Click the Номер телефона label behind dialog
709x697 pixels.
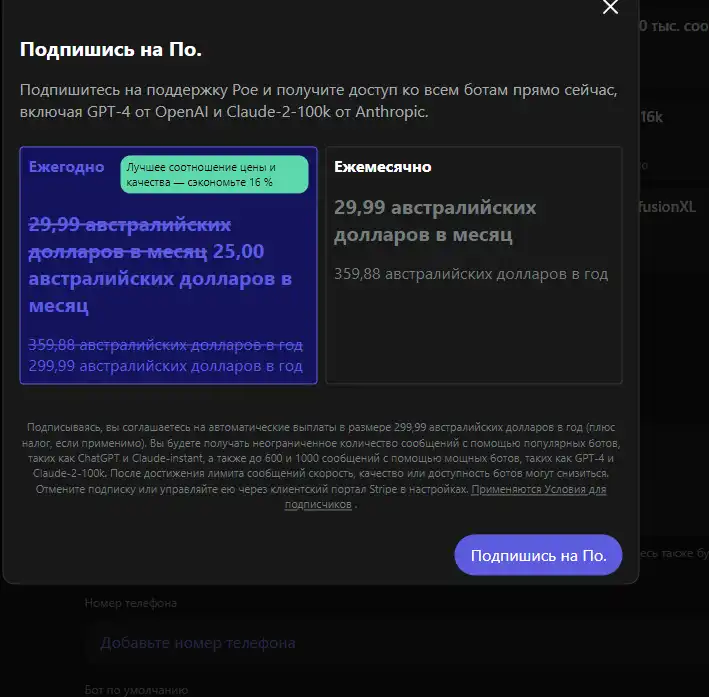pyautogui.click(x=131, y=603)
